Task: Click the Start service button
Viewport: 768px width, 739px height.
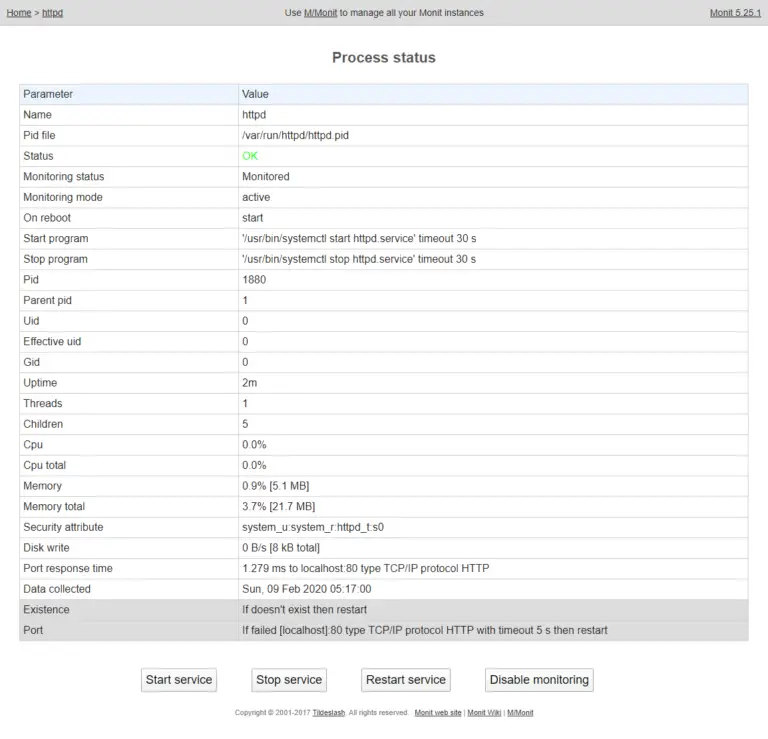Action: click(x=179, y=680)
